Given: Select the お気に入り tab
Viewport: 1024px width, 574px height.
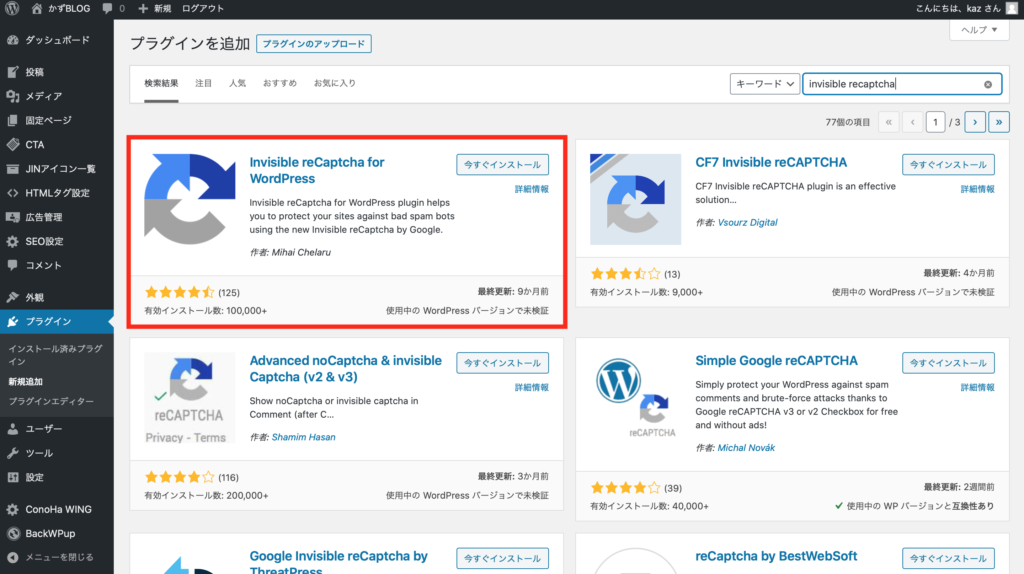Looking at the screenshot, I should click(334, 84).
